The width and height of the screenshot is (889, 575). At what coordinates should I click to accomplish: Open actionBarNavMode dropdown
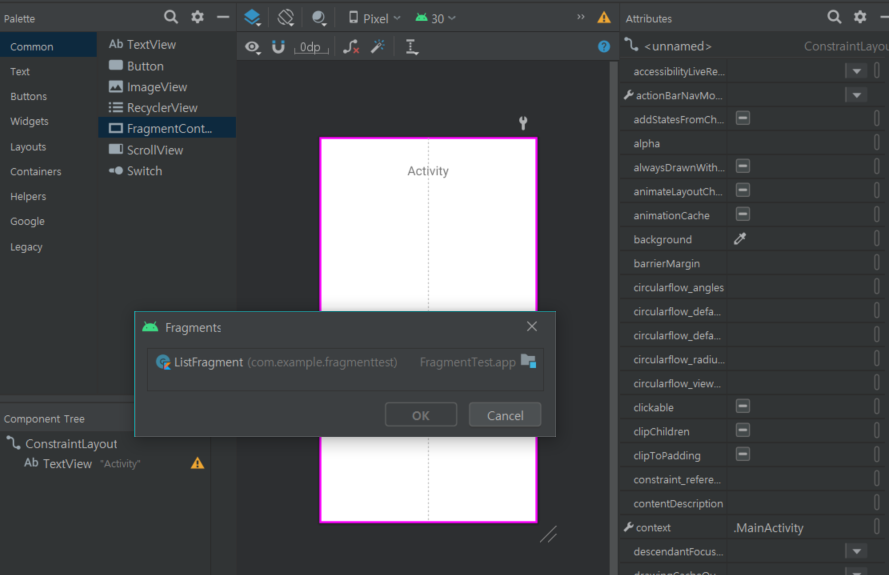(857, 95)
